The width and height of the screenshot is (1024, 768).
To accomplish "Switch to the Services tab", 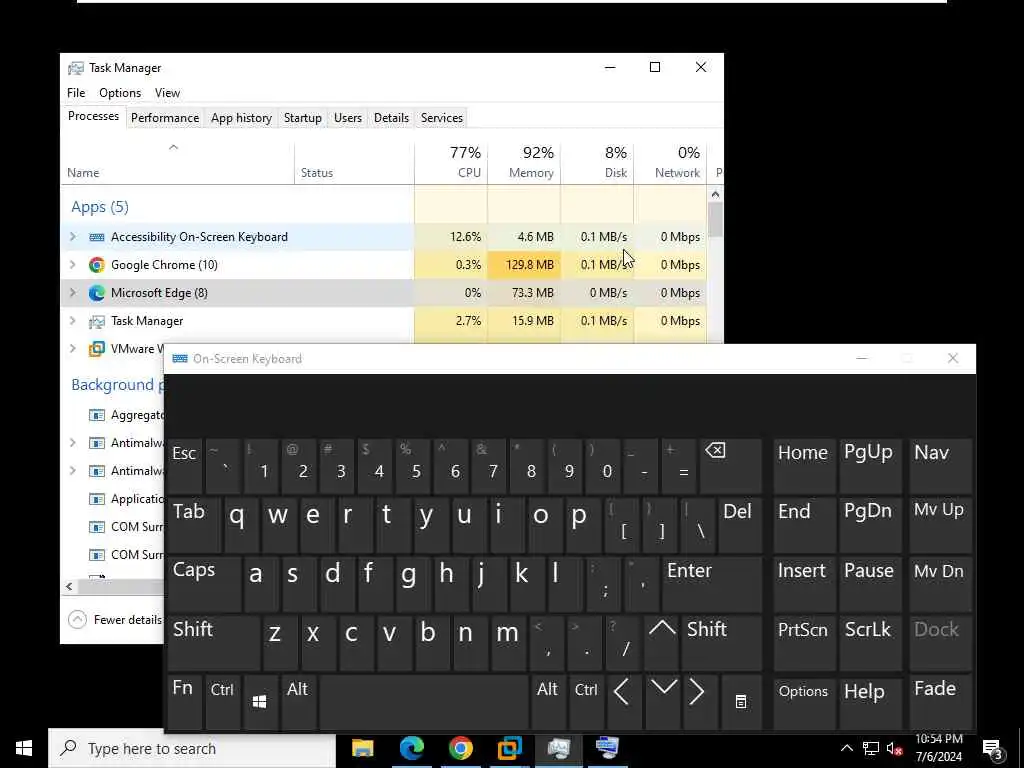I will [441, 118].
